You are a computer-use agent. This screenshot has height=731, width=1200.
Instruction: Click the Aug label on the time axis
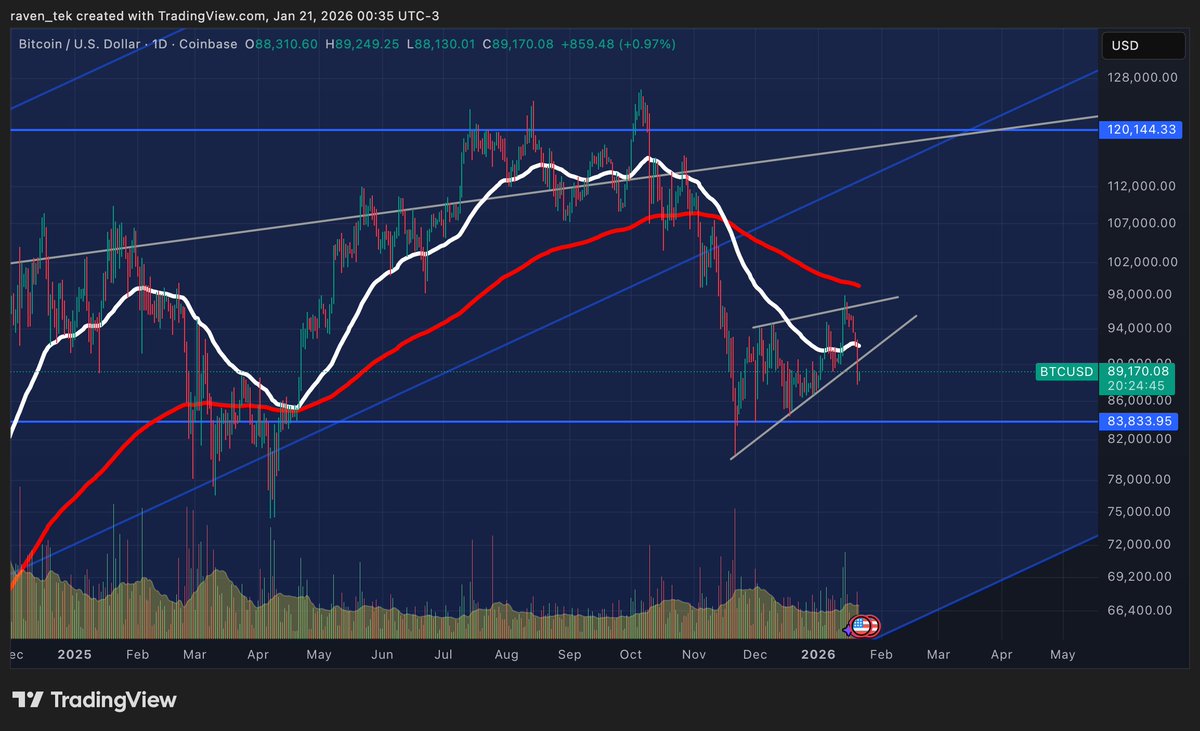coord(506,655)
